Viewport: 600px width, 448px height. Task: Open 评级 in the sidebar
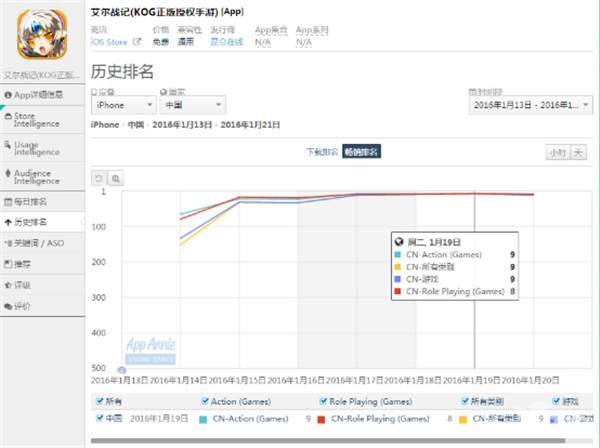pos(42,285)
